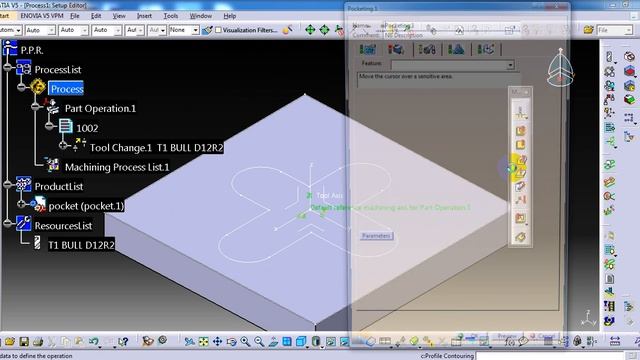Open the Window menu
640x360 pixels.
coord(200,16)
